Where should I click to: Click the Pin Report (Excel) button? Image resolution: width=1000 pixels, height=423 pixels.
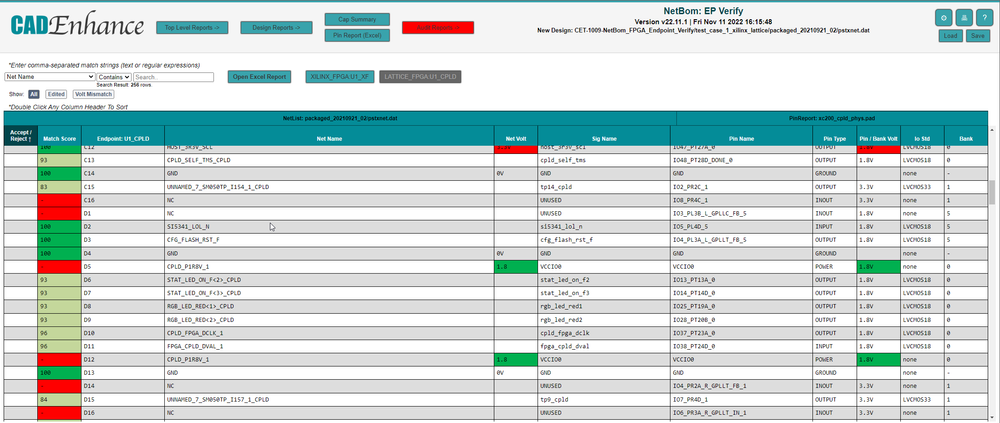pos(357,36)
